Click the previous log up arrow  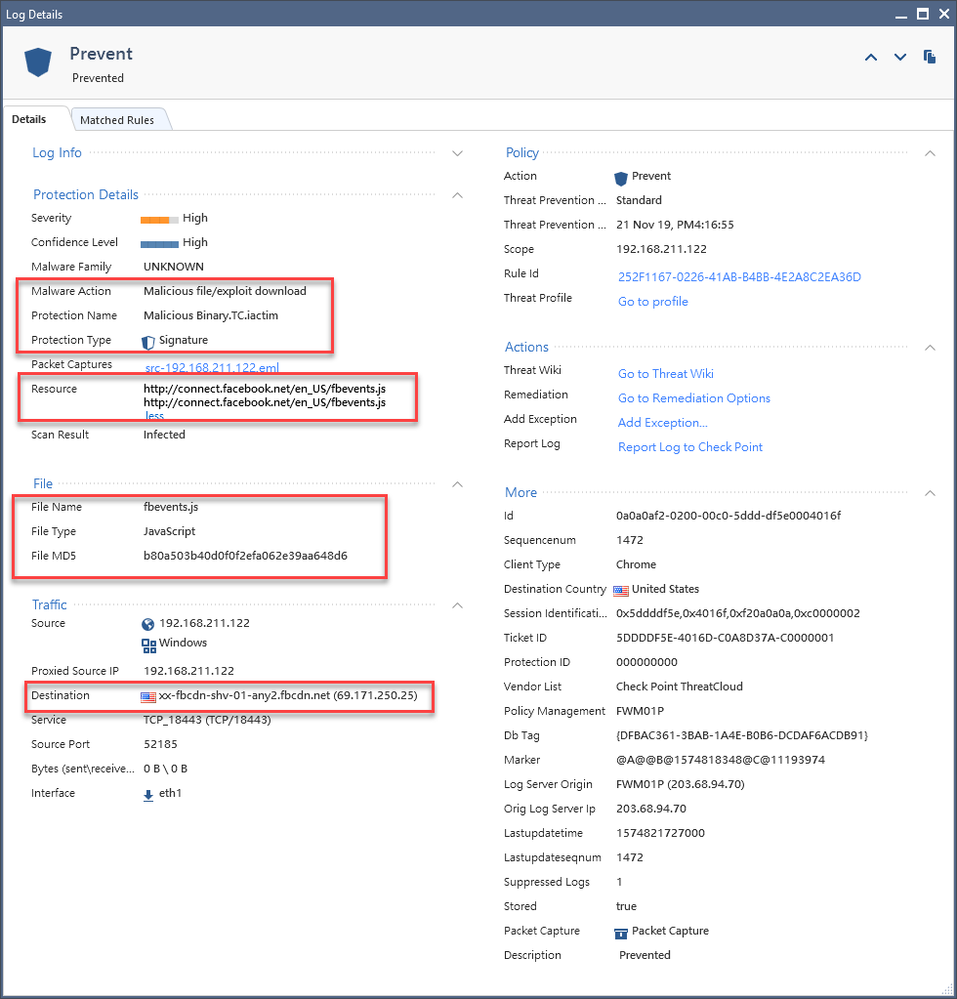[870, 58]
